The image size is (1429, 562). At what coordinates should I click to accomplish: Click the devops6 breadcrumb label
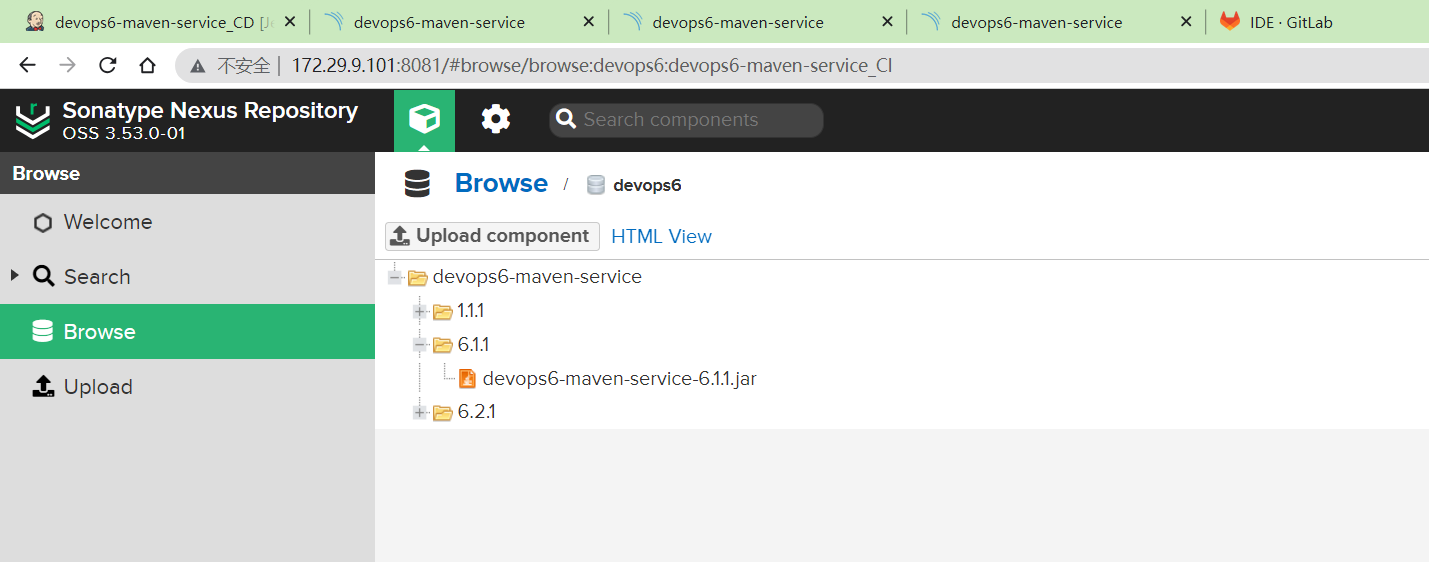tap(647, 185)
